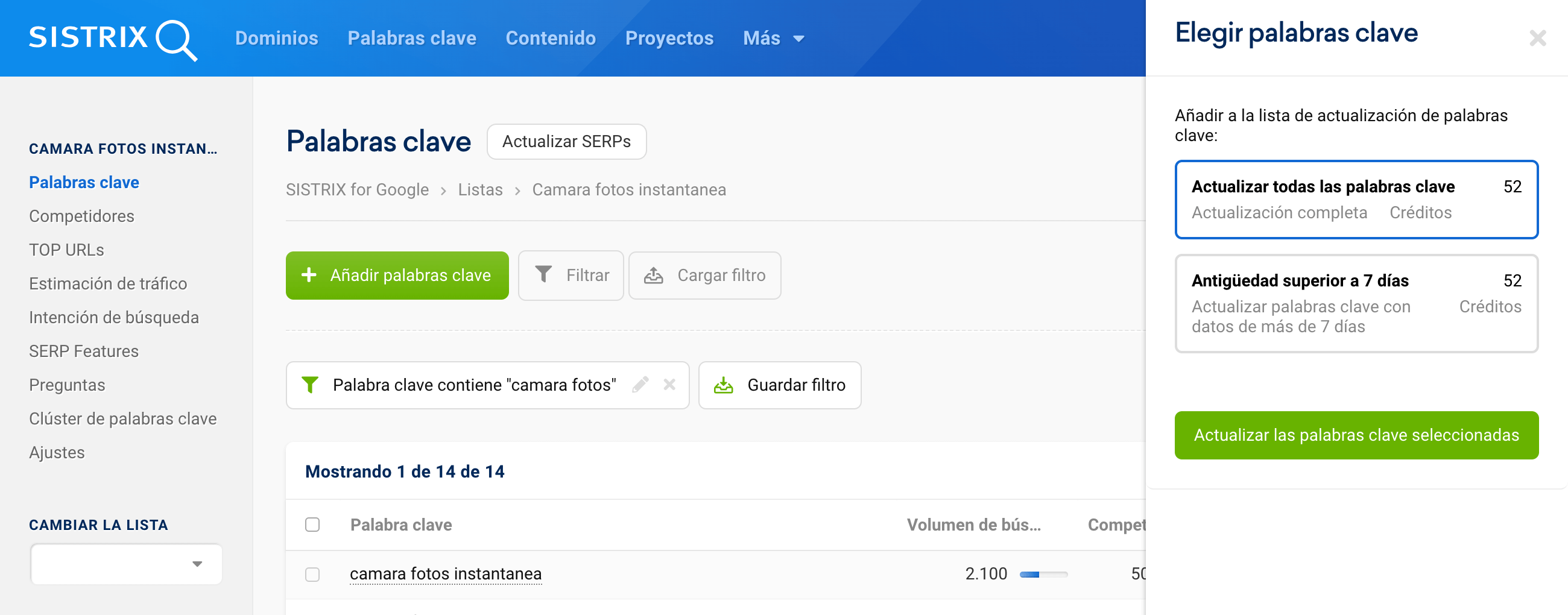The image size is (1568, 615).
Task: Click the green funnel icon in active filter
Action: click(x=310, y=385)
